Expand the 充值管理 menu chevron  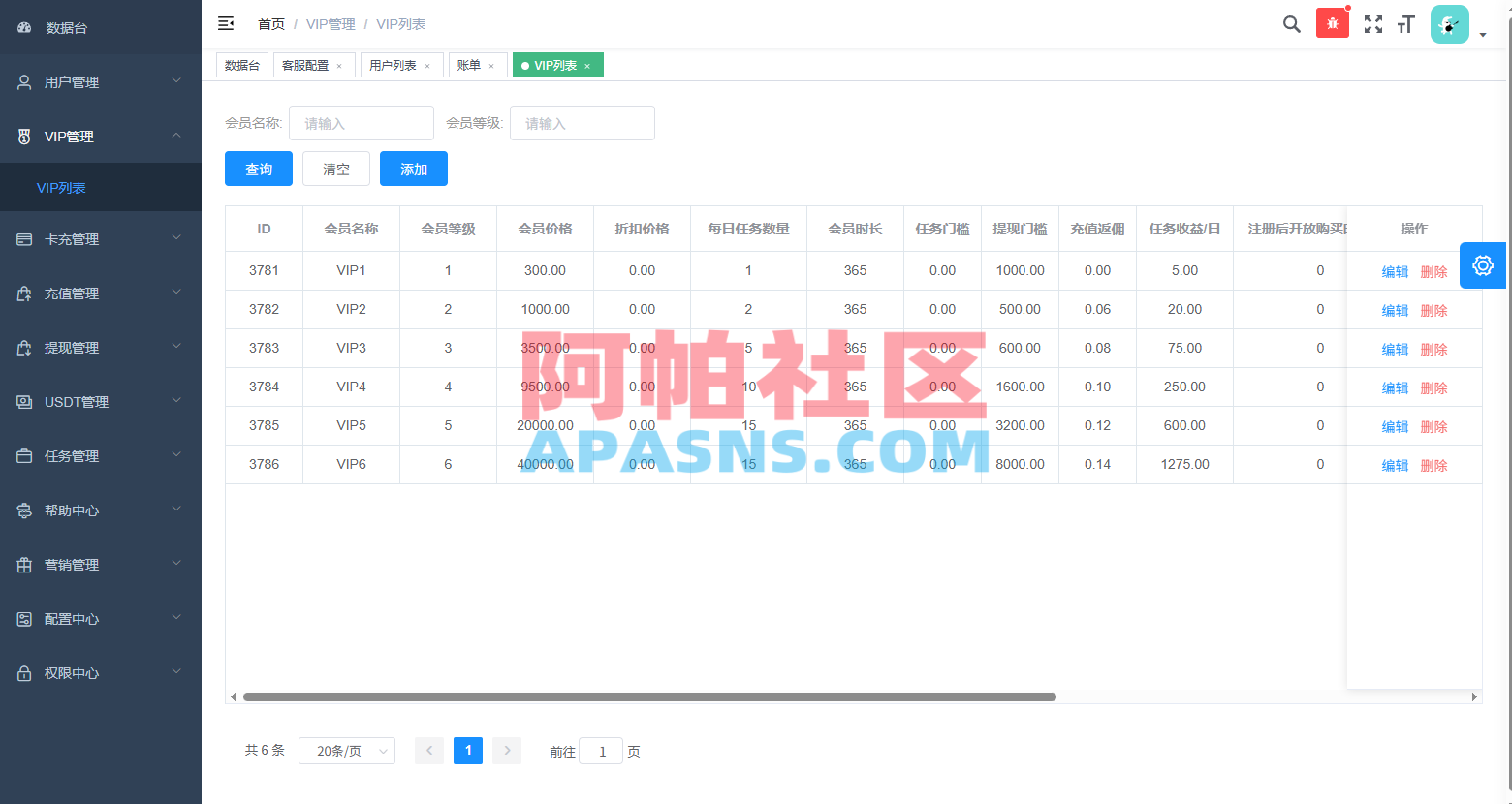coord(176,293)
